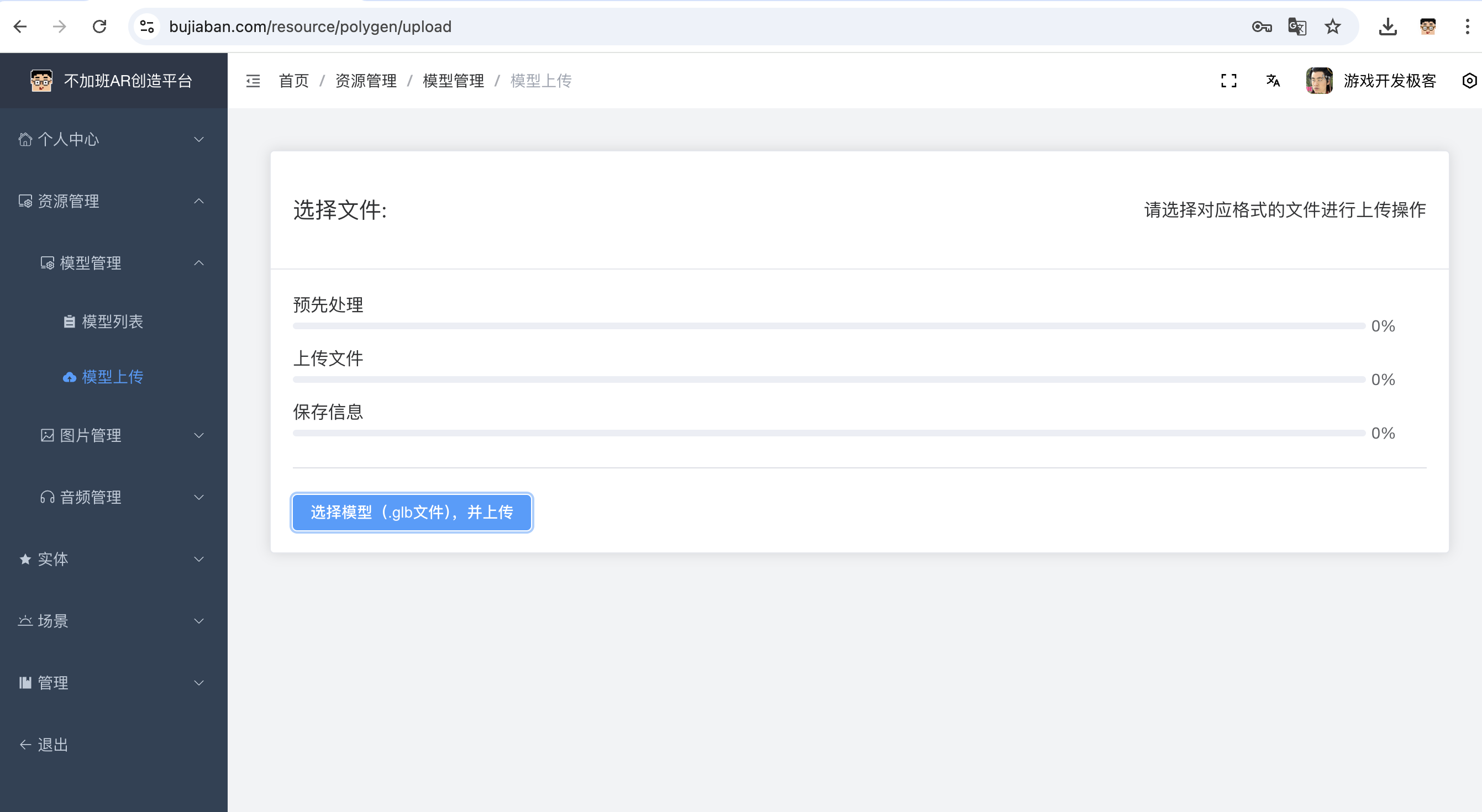
Task: Click the 预先处理 progress bar
Action: pos(829,326)
